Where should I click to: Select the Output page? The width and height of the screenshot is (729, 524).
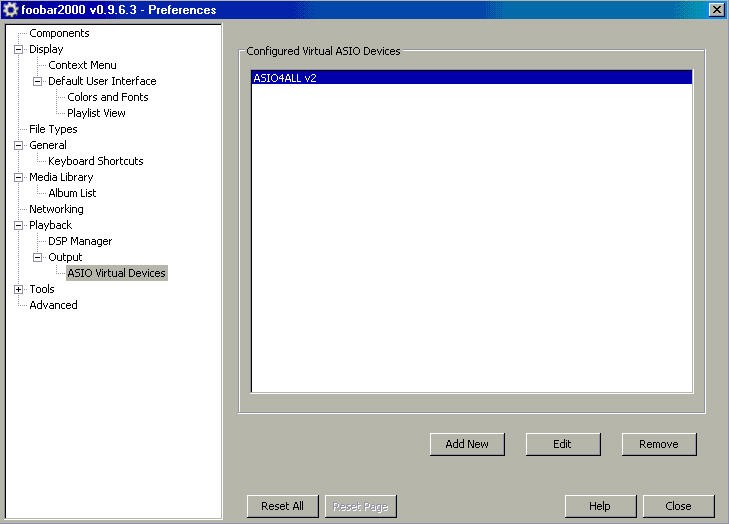pyautogui.click(x=65, y=258)
